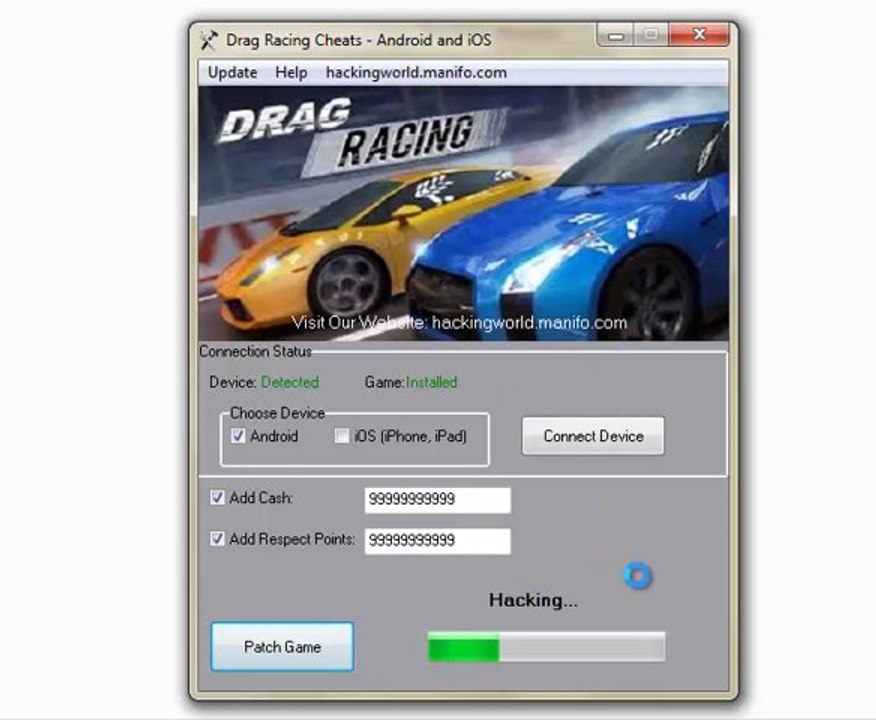This screenshot has width=876, height=720.
Task: Click the green 'Detected' device status
Action: (290, 382)
